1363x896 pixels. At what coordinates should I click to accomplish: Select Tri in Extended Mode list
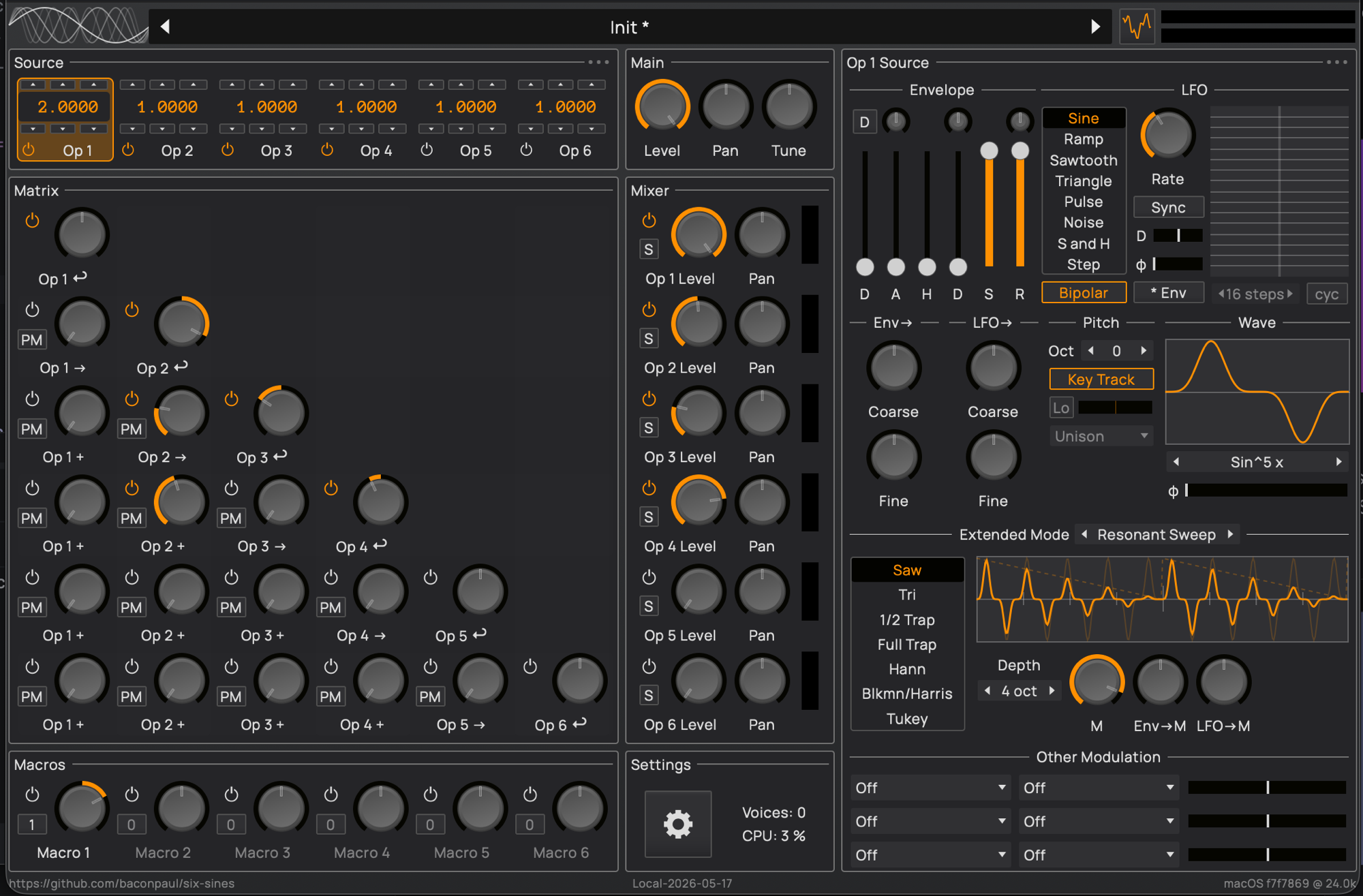pos(907,595)
